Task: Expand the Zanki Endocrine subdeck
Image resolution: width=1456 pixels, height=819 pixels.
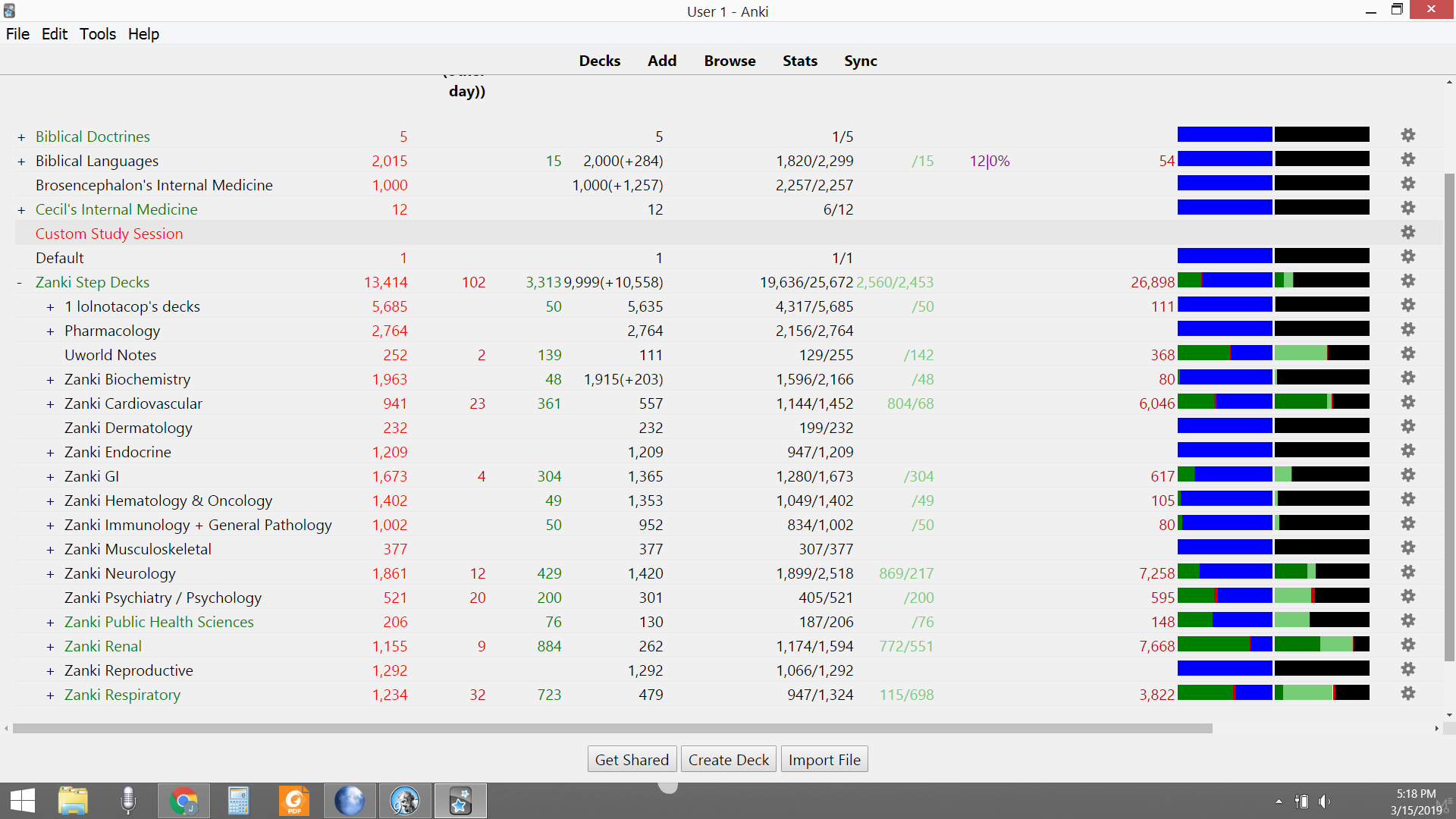Action: coord(50,453)
